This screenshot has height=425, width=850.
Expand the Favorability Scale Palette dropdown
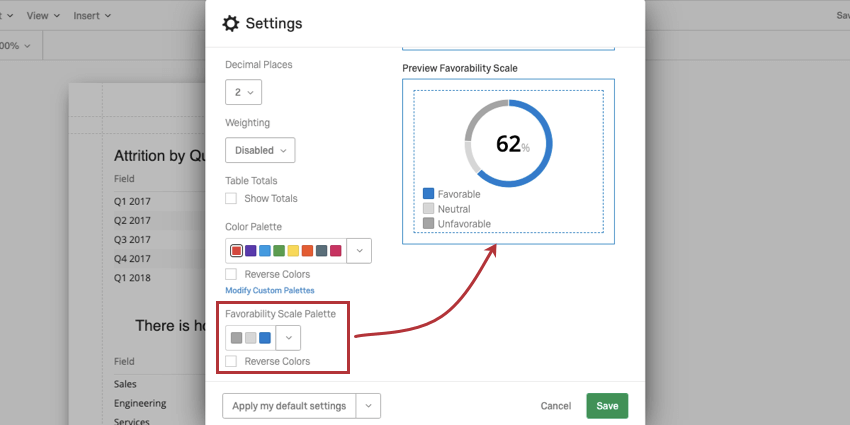pyautogui.click(x=288, y=337)
